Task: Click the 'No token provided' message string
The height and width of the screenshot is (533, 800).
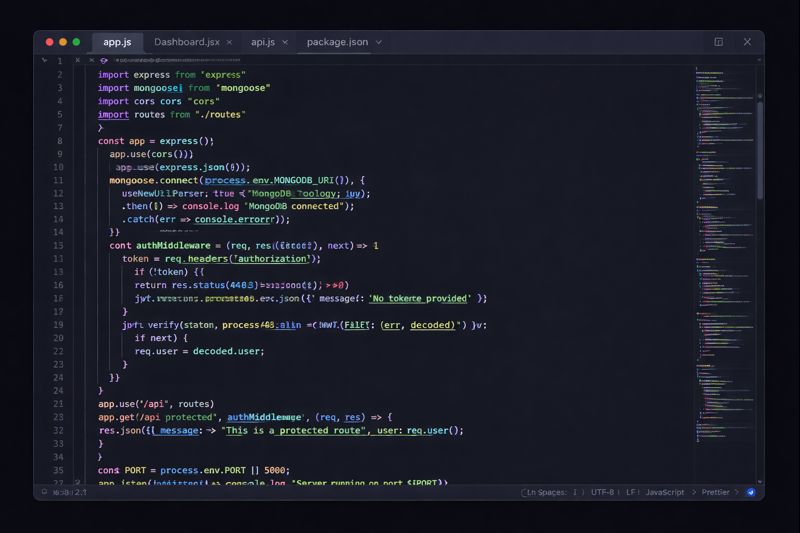Action: (x=419, y=298)
